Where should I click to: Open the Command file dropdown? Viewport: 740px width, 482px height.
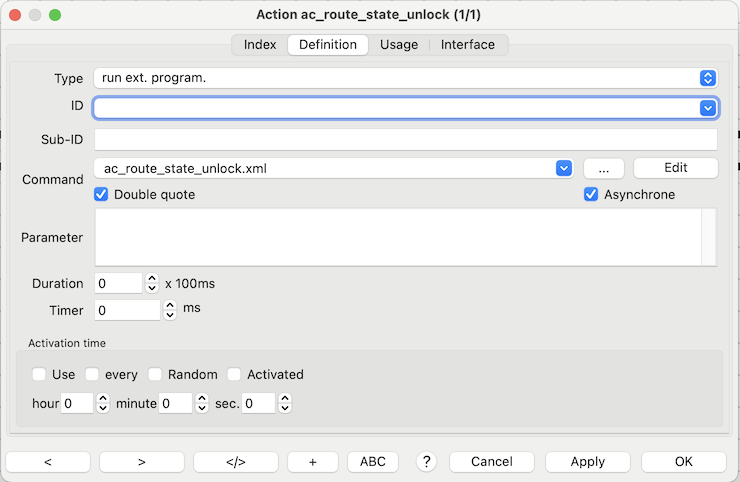564,168
